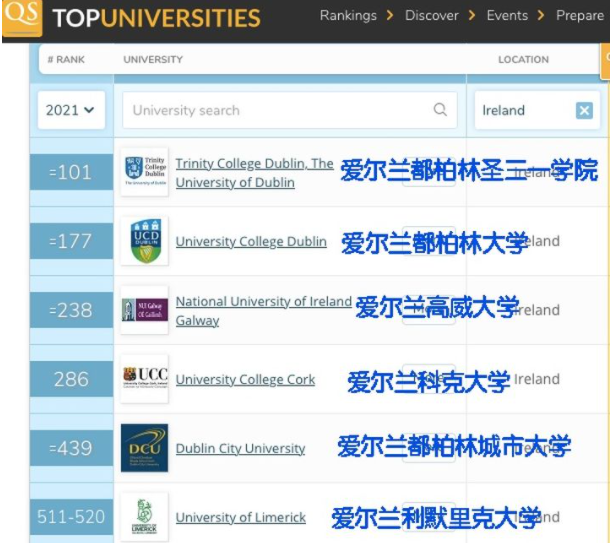Open Dublin City University link
The height and width of the screenshot is (543, 612).
pyautogui.click(x=240, y=449)
